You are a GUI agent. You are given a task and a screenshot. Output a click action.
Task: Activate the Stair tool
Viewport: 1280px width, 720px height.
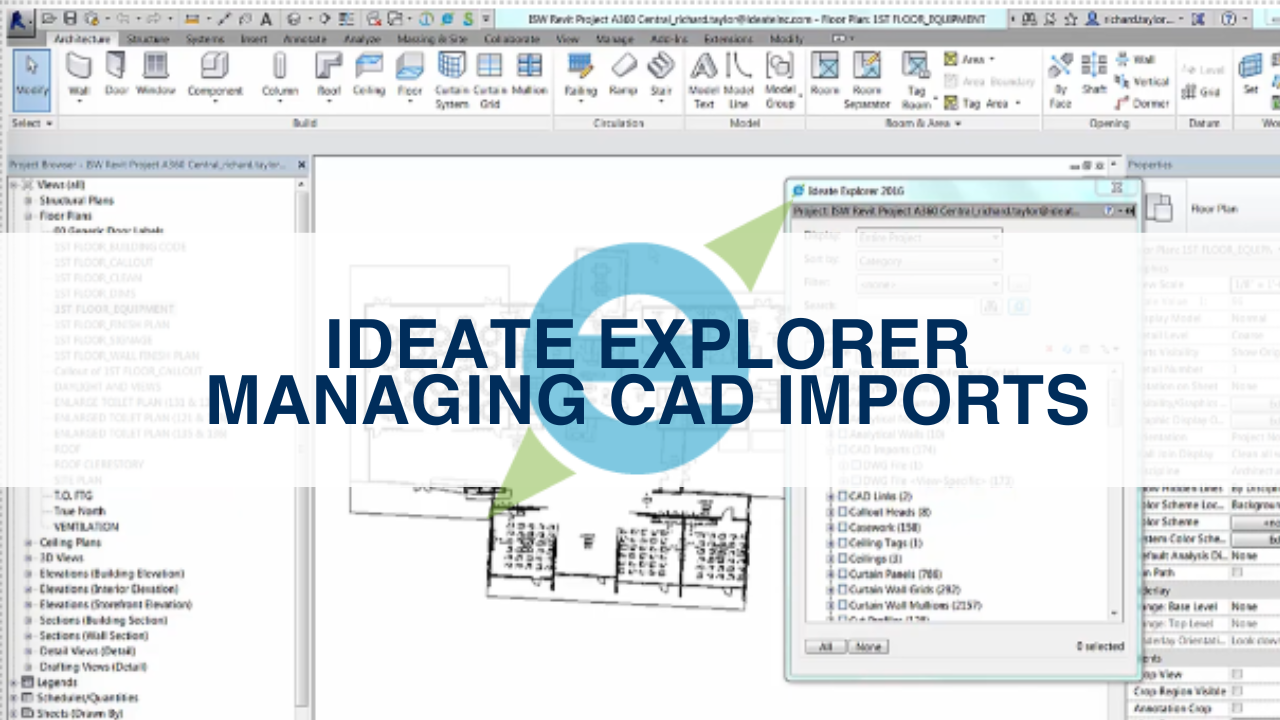(x=661, y=77)
